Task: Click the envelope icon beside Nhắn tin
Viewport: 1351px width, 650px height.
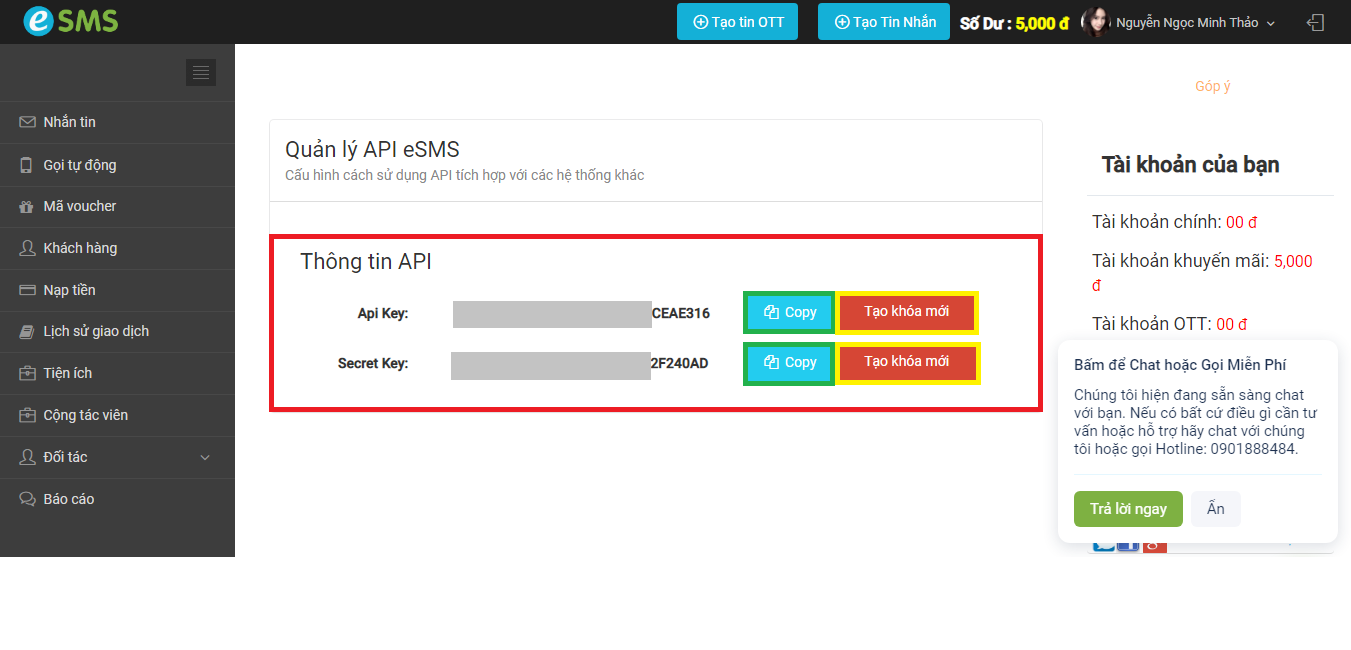Action: click(x=27, y=122)
